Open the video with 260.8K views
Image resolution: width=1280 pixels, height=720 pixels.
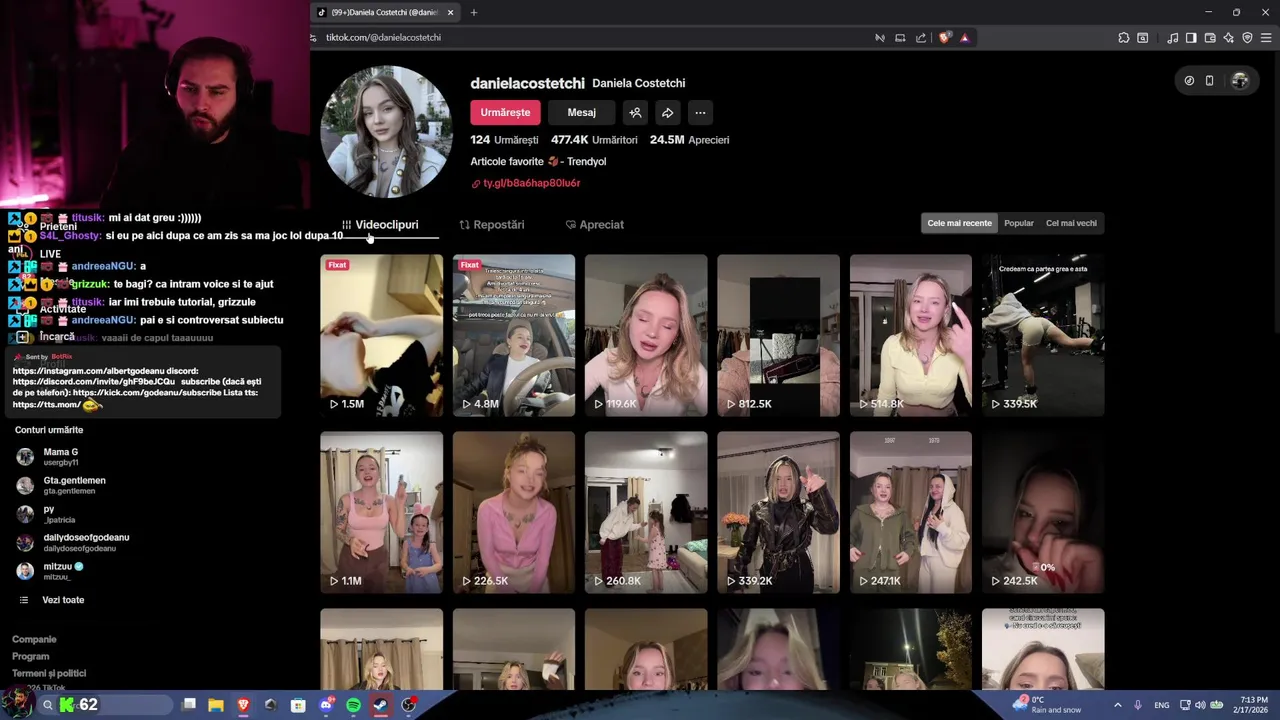click(x=646, y=512)
